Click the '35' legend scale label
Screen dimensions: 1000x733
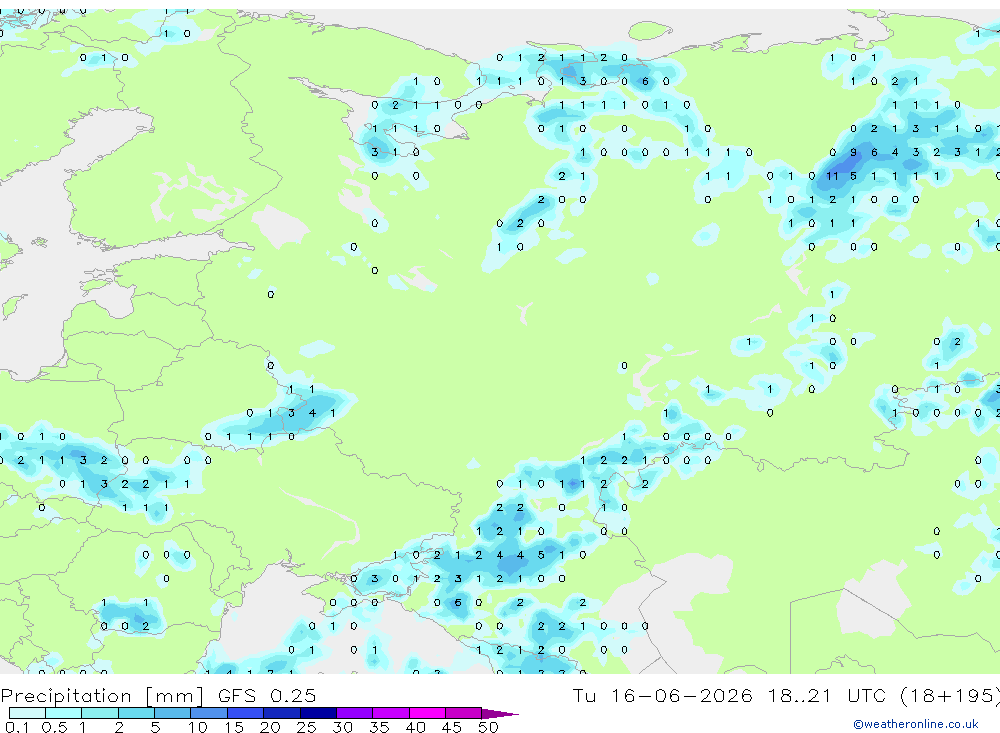click(379, 727)
